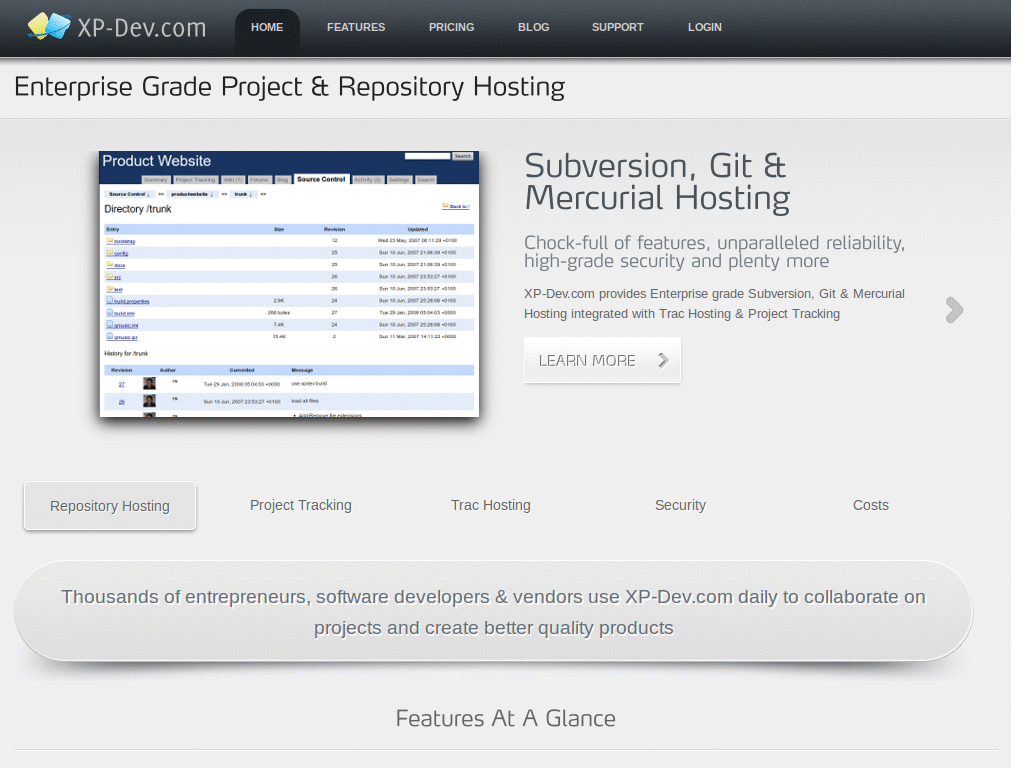The width and height of the screenshot is (1024, 768).
Task: Click the XP-Dev.com logo icon
Action: point(49,26)
